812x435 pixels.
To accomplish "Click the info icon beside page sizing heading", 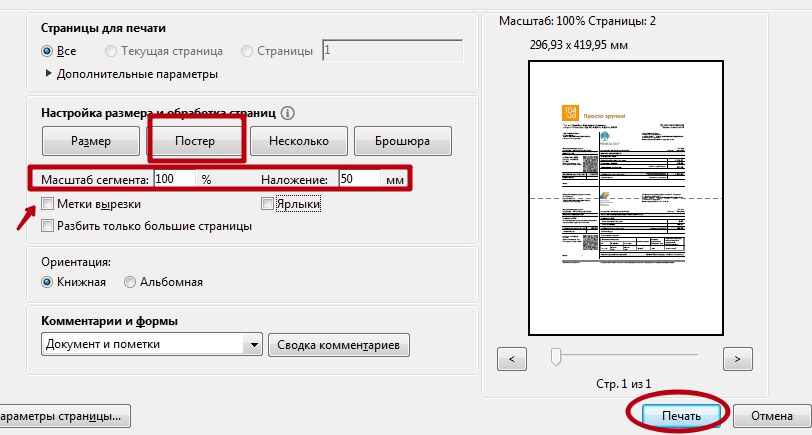I will [289, 114].
